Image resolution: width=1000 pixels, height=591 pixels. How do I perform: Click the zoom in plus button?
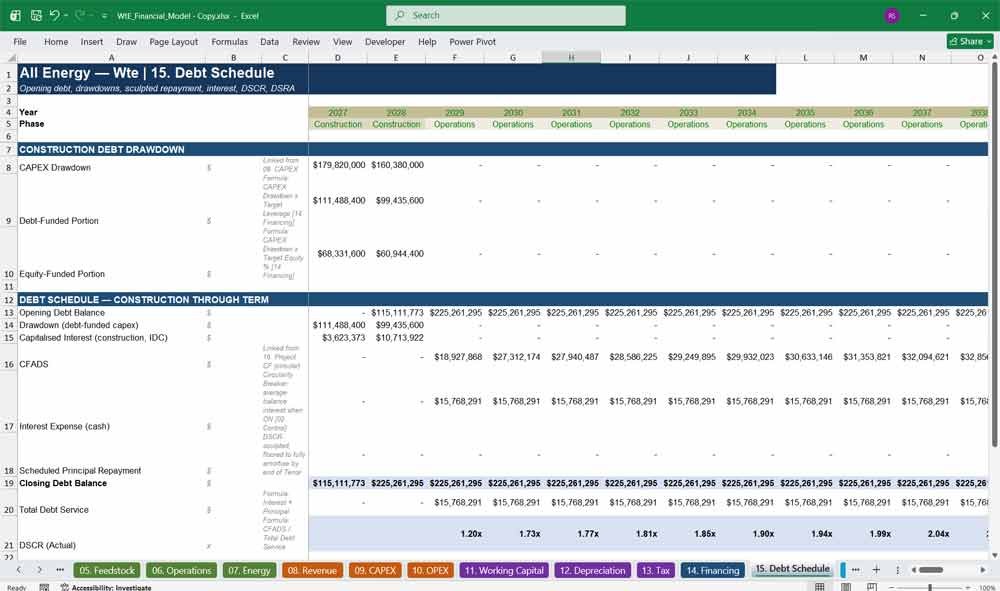tap(970, 587)
